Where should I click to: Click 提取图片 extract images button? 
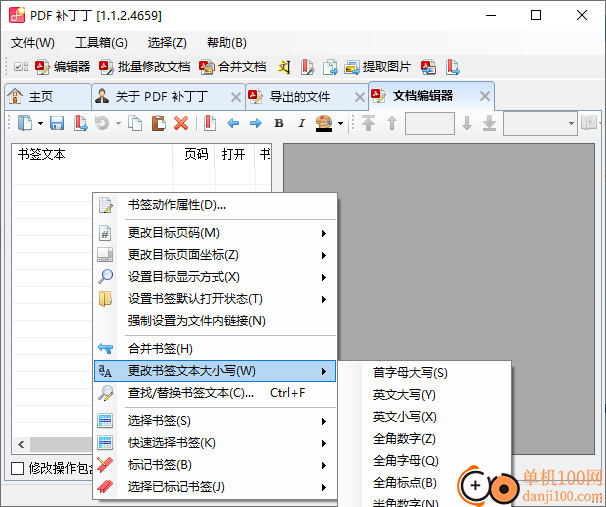[x=378, y=67]
